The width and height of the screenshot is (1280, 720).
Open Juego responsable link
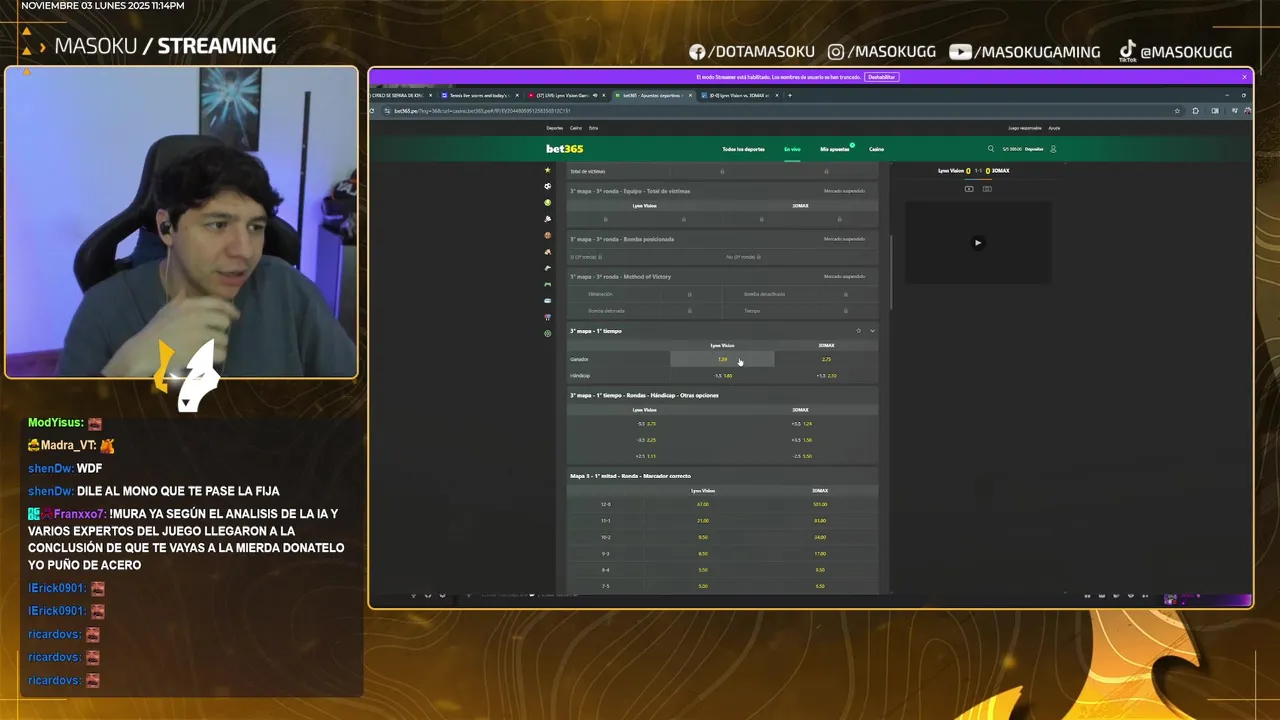point(1025,128)
